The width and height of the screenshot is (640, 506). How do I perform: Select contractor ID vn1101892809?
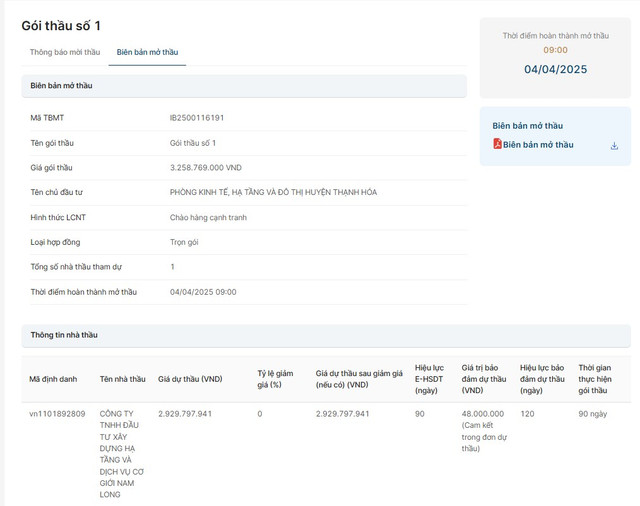pos(57,414)
